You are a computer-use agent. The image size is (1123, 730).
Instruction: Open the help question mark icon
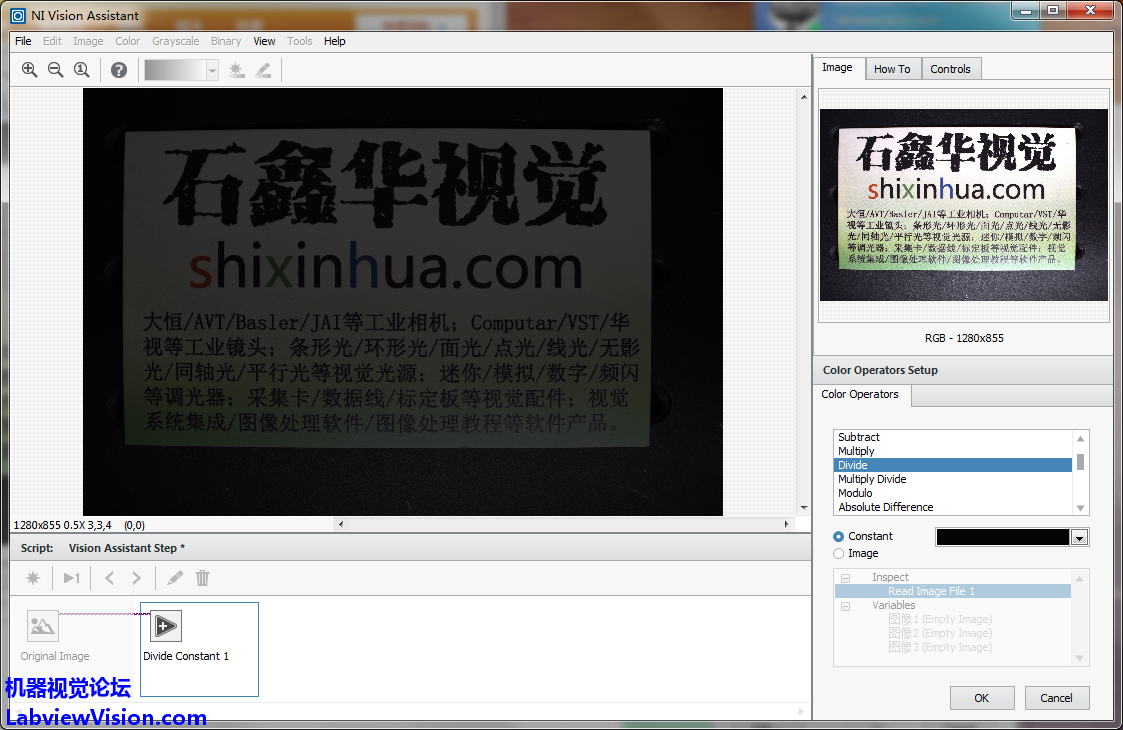click(119, 70)
